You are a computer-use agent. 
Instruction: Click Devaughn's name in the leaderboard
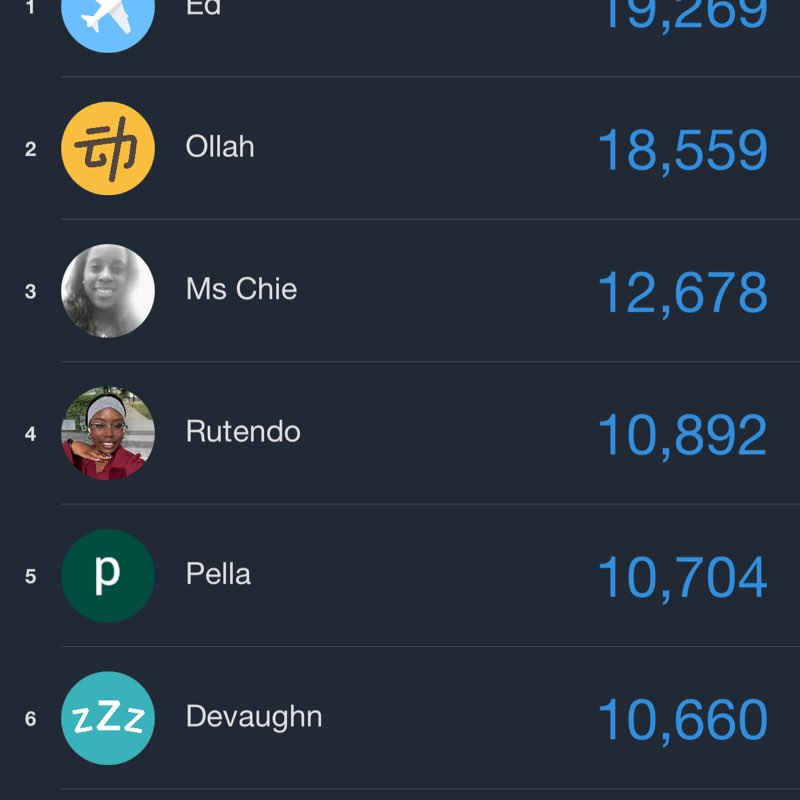tap(254, 717)
